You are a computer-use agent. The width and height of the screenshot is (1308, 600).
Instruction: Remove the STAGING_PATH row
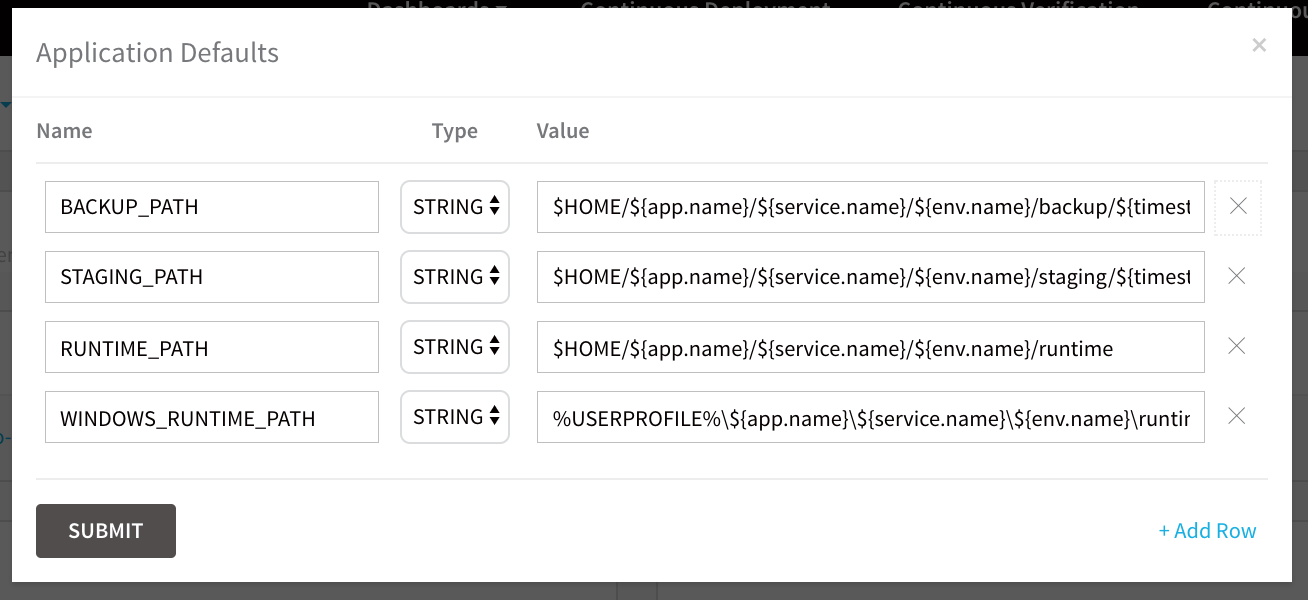[1237, 276]
